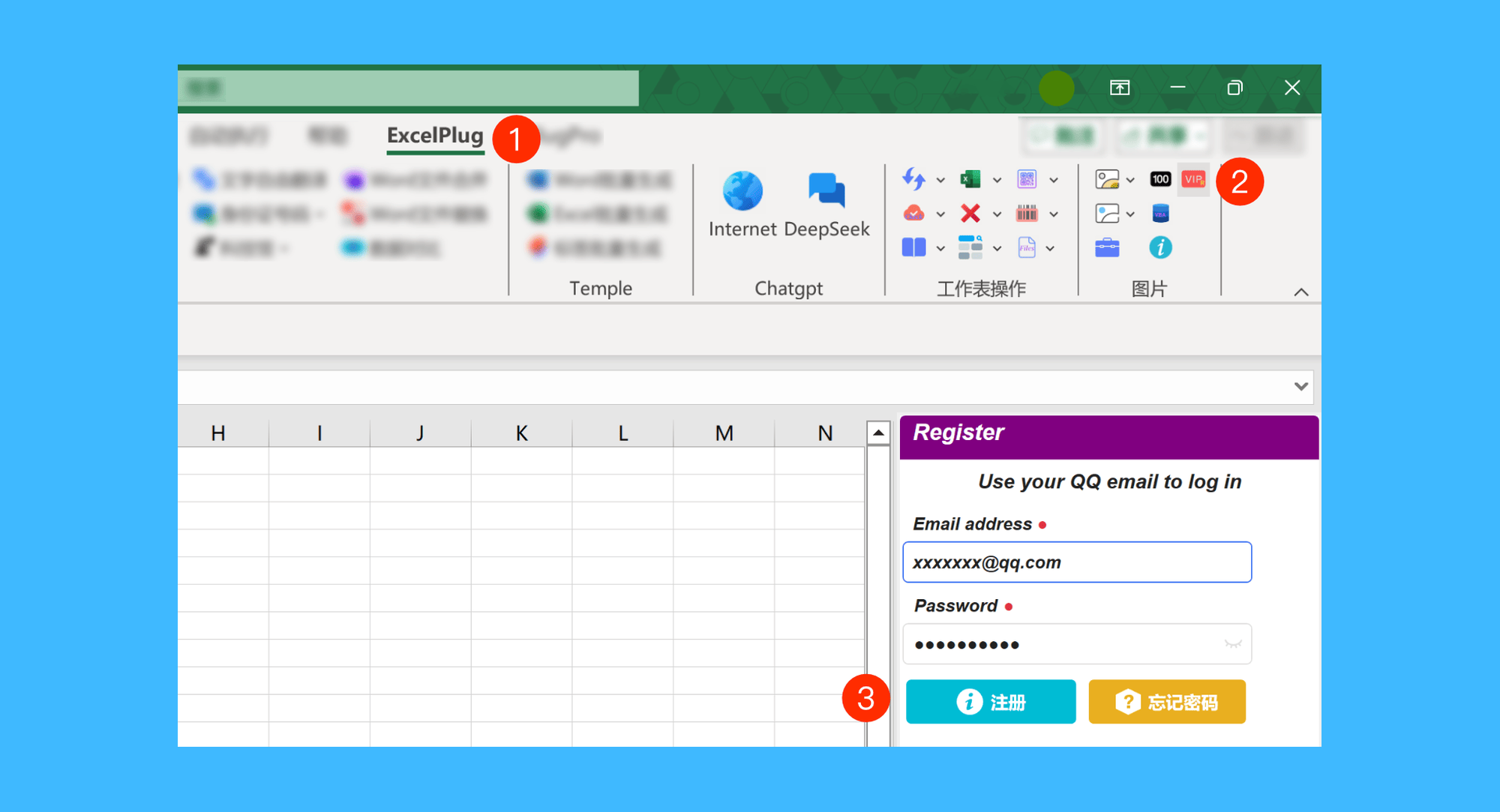
Task: Click the sheet search grid icon
Action: pyautogui.click(x=970, y=247)
